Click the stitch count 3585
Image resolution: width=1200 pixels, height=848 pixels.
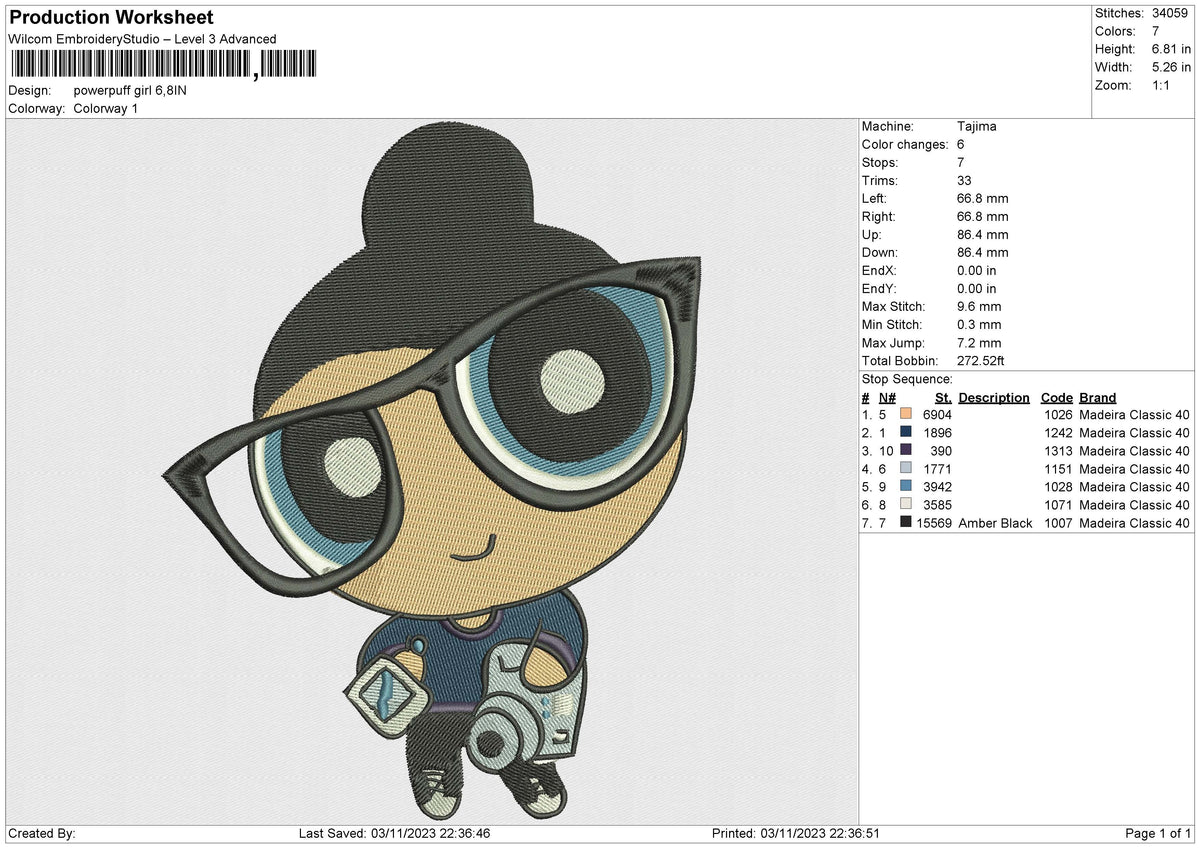click(937, 505)
